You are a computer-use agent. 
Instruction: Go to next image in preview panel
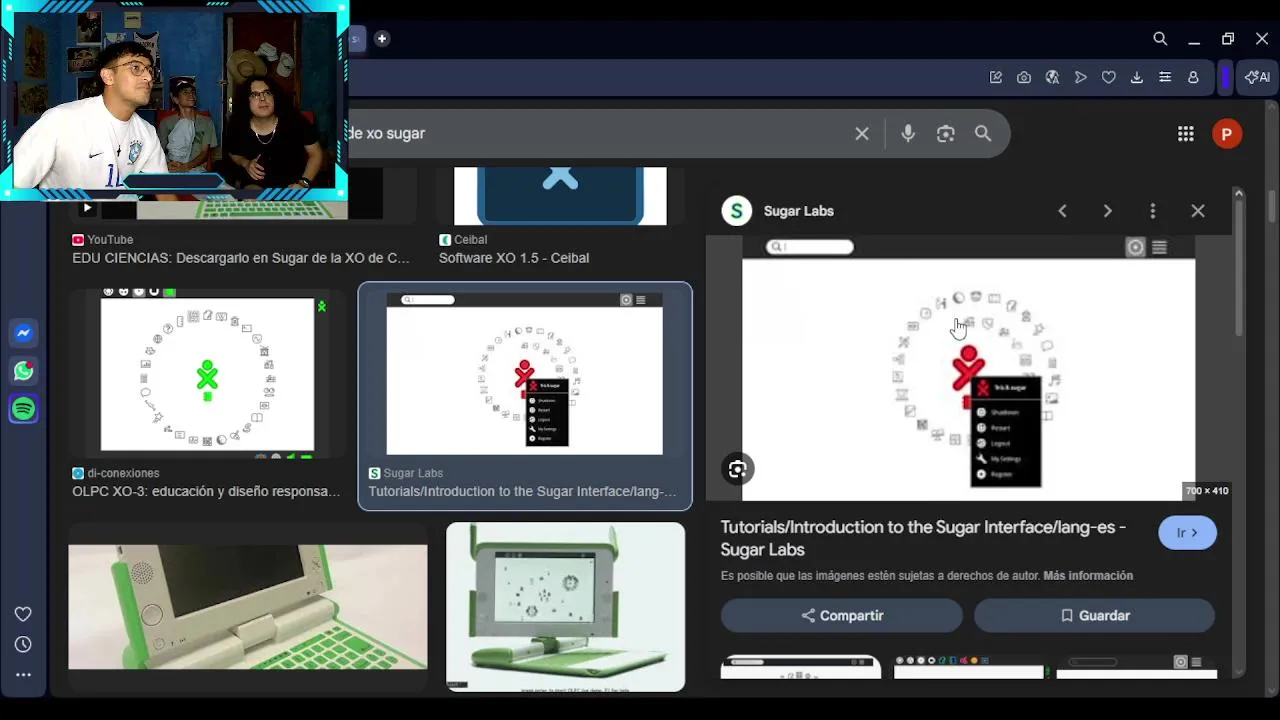1107,211
